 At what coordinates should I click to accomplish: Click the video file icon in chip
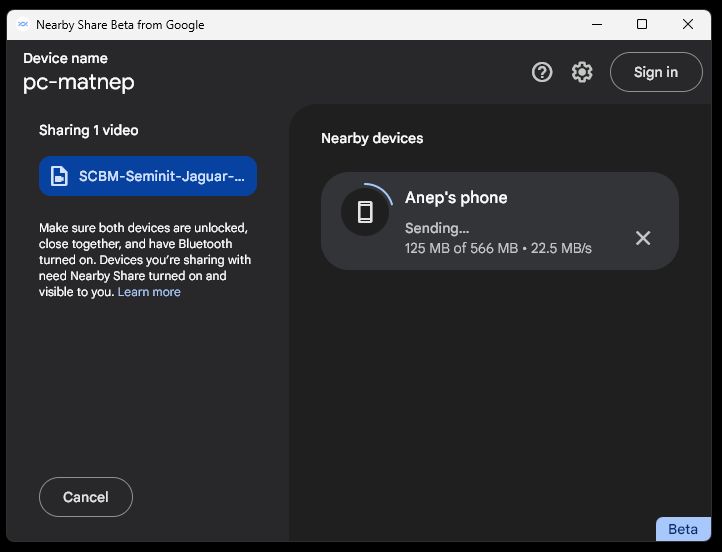click(59, 176)
